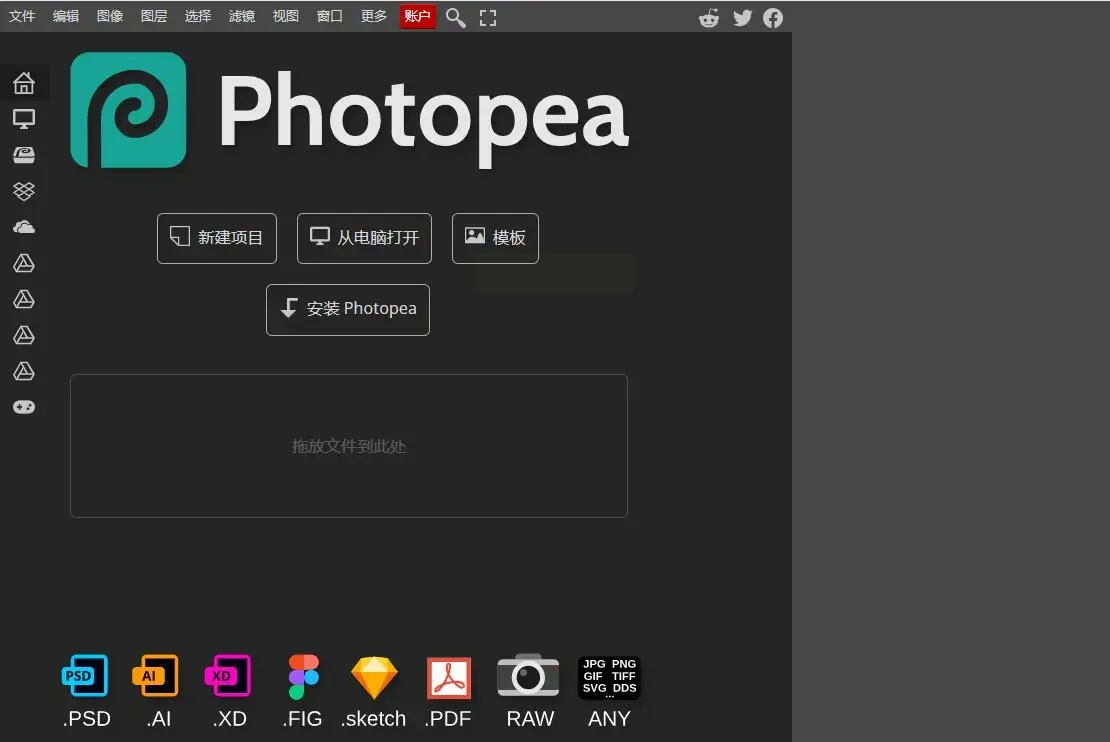Open the search magnifier icon in menu bar
This screenshot has height=742, width=1110.
tap(456, 17)
